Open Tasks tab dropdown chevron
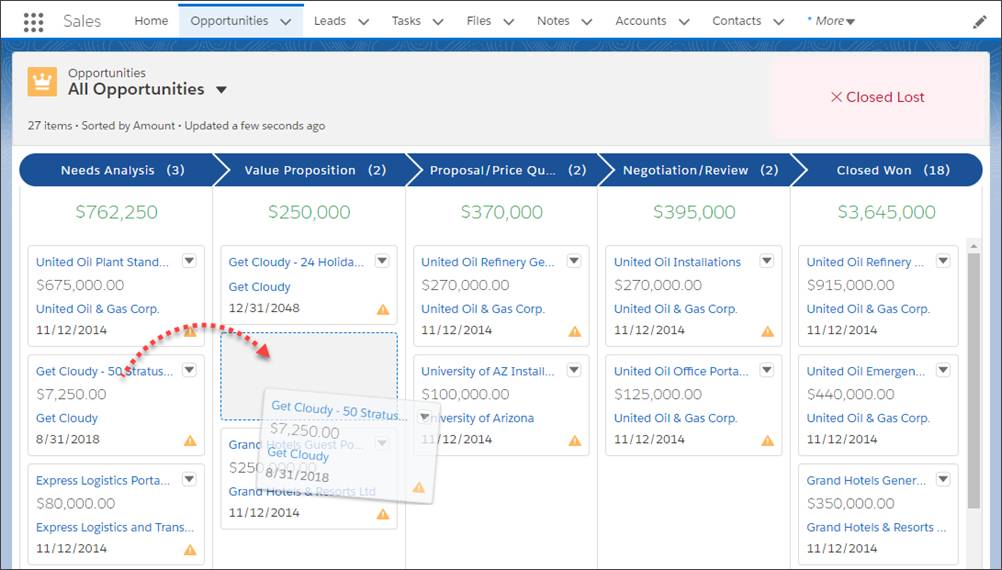 tap(438, 22)
